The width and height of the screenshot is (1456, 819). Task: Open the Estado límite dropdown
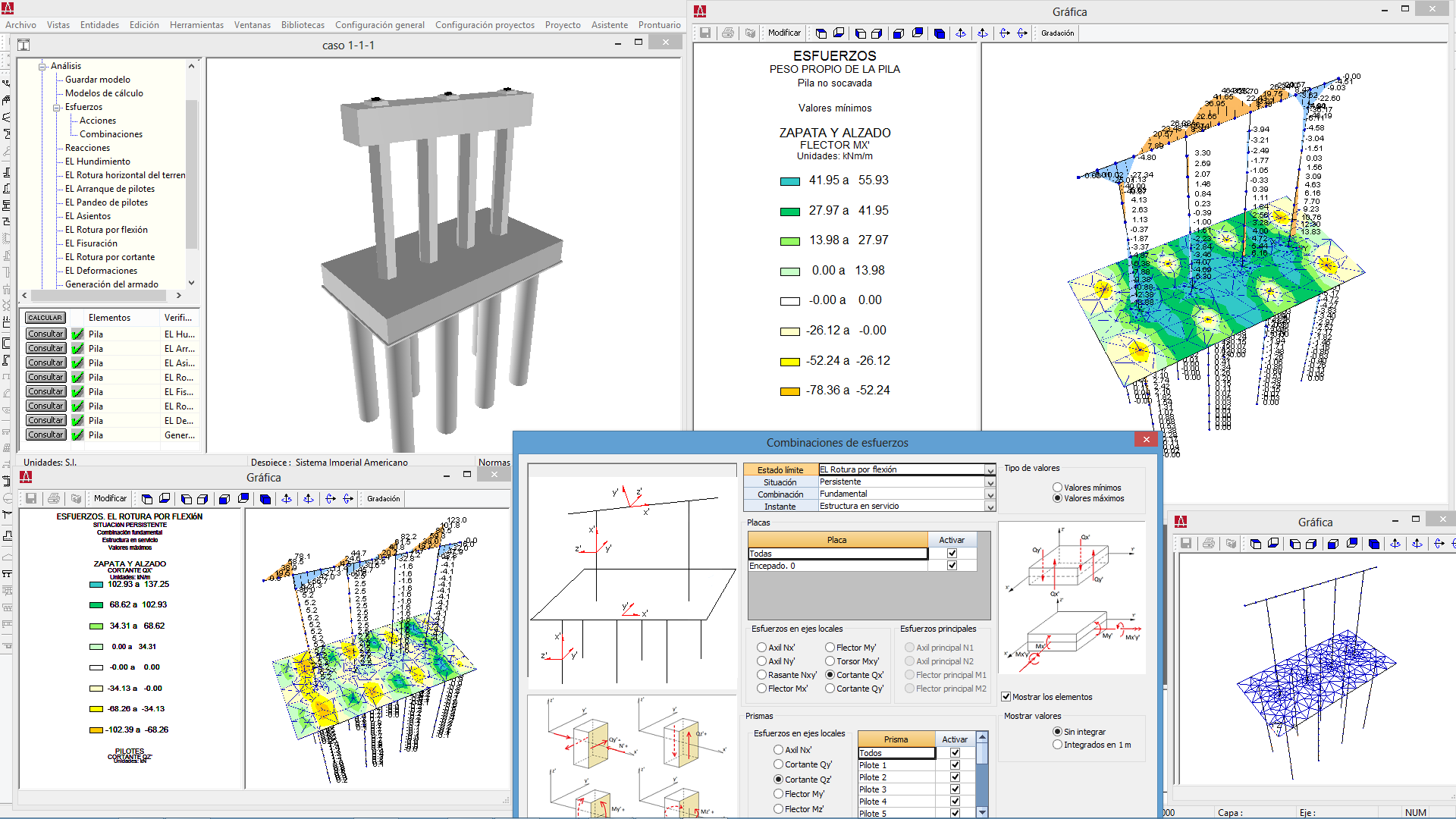(990, 470)
